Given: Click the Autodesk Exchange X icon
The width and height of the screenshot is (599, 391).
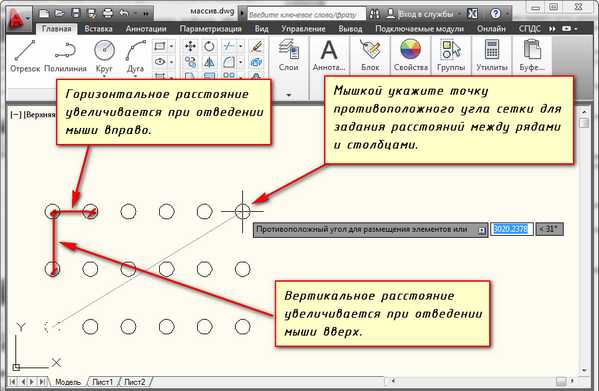Looking at the screenshot, I should [473, 14].
